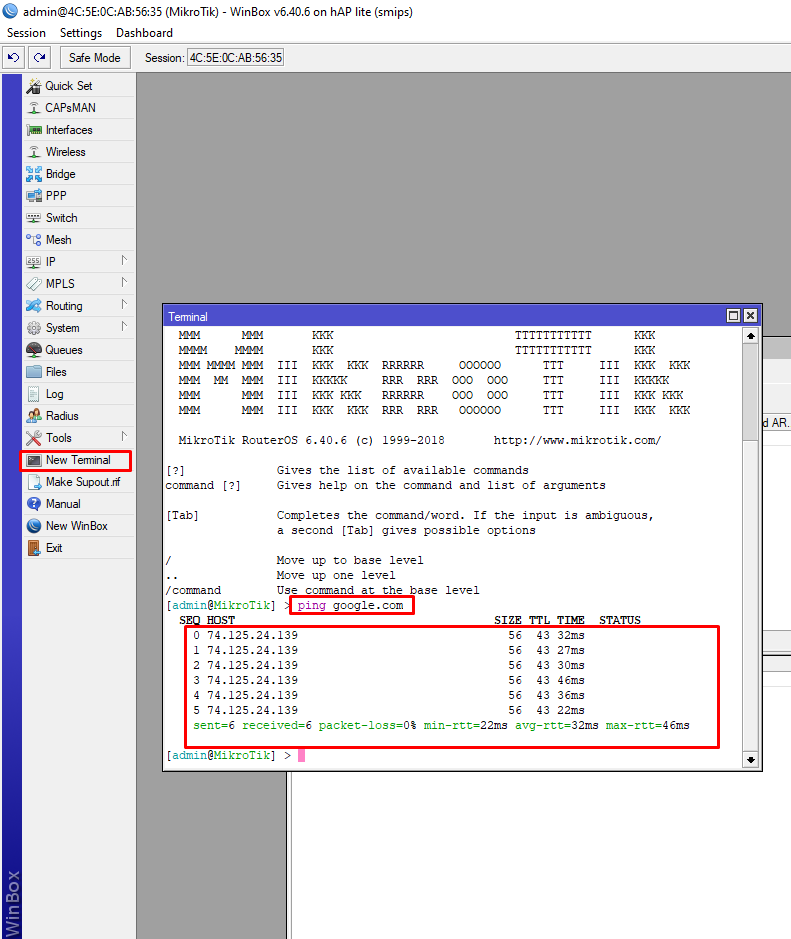
Task: Click the System gear icon in sidebar
Action: coord(34,328)
